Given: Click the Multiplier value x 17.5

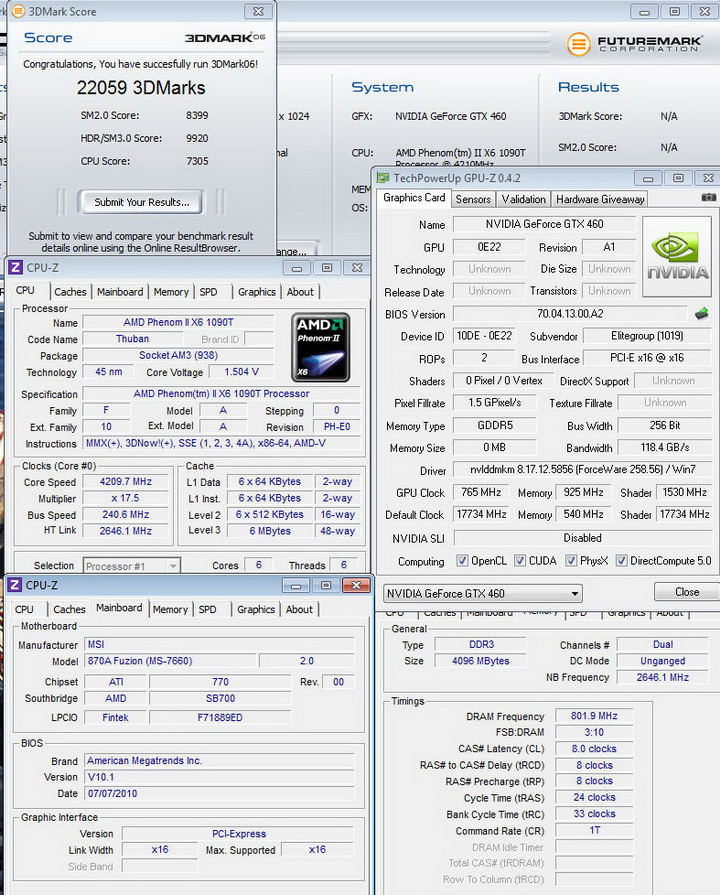Looking at the screenshot, I should (x=126, y=498).
